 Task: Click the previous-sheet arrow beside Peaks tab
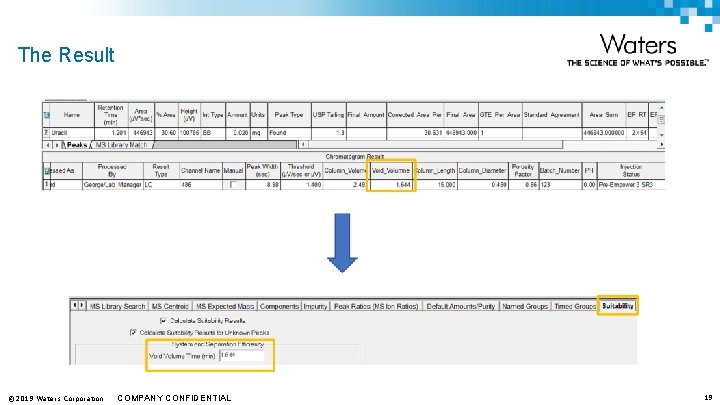[x=48, y=145]
